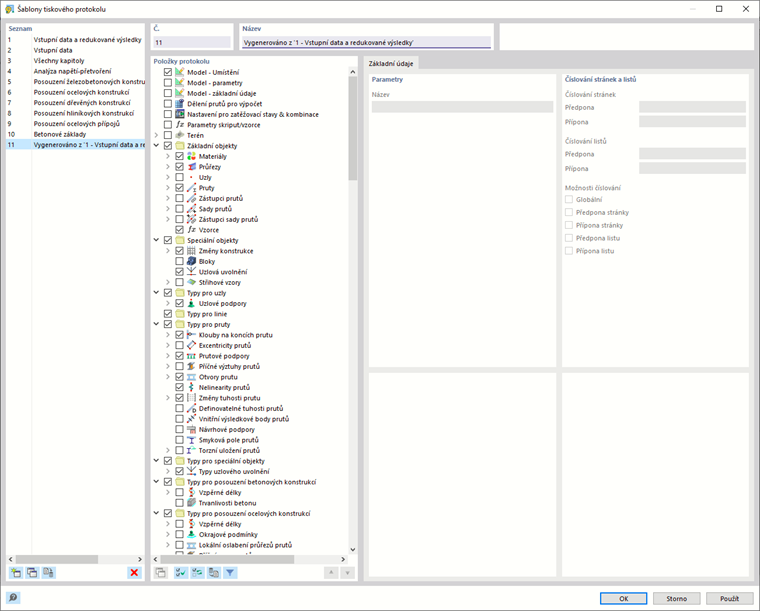
Task: Enable the Model - parametry checkbox
Action: coord(168,82)
